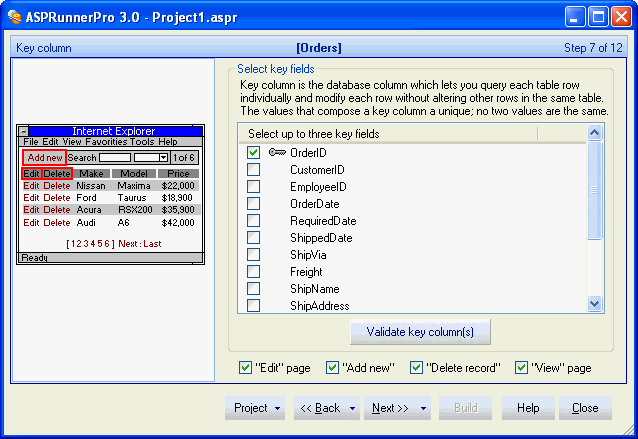
Task: Check the OrderDate key field checkbox
Action: click(253, 203)
